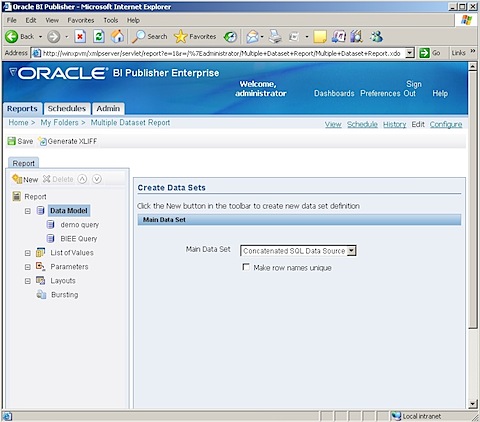Screen dimensions: 480x422
Task: Open the Mail envelope icon
Action: pos(253,37)
